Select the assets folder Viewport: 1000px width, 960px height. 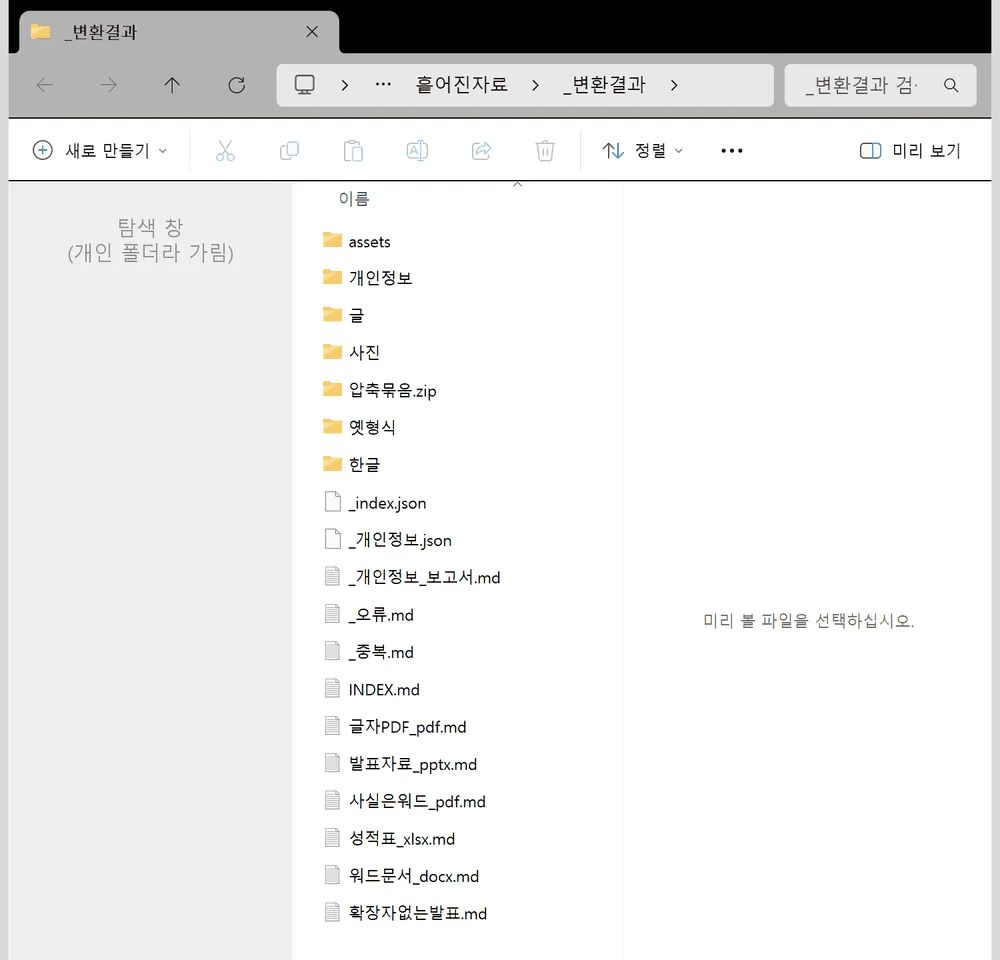coord(357,241)
